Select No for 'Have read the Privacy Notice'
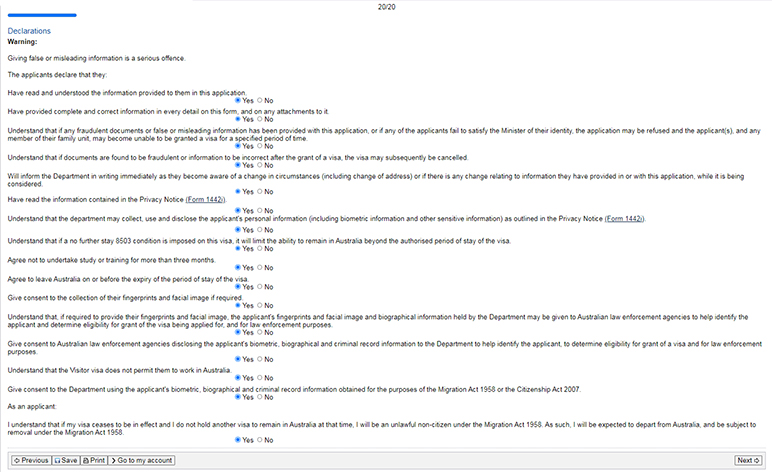Viewport: 772px width, 472px height. tap(259, 211)
